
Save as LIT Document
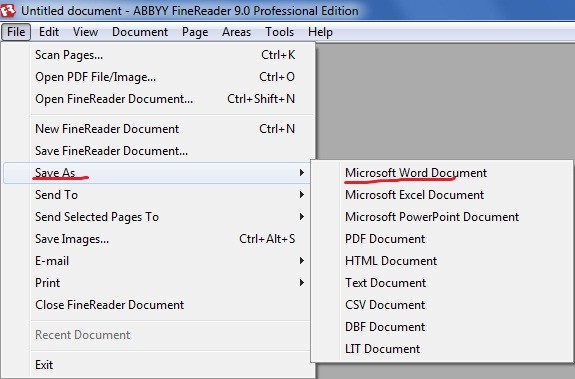tap(442, 349)
